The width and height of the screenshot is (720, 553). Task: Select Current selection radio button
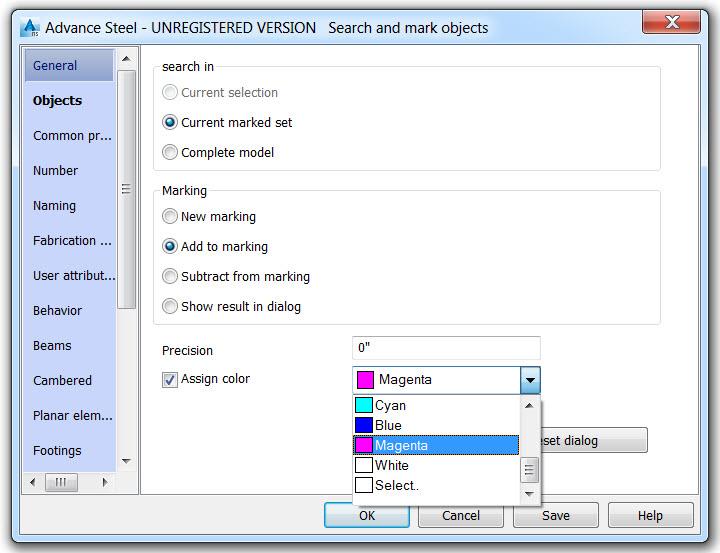click(170, 92)
